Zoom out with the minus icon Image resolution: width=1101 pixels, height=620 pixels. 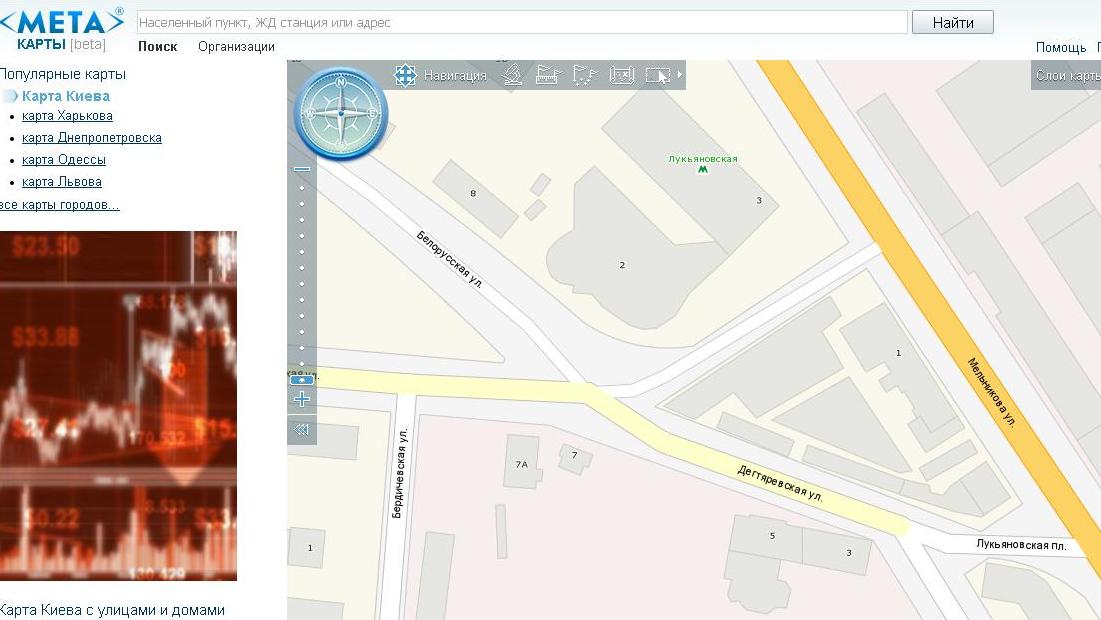(x=302, y=169)
